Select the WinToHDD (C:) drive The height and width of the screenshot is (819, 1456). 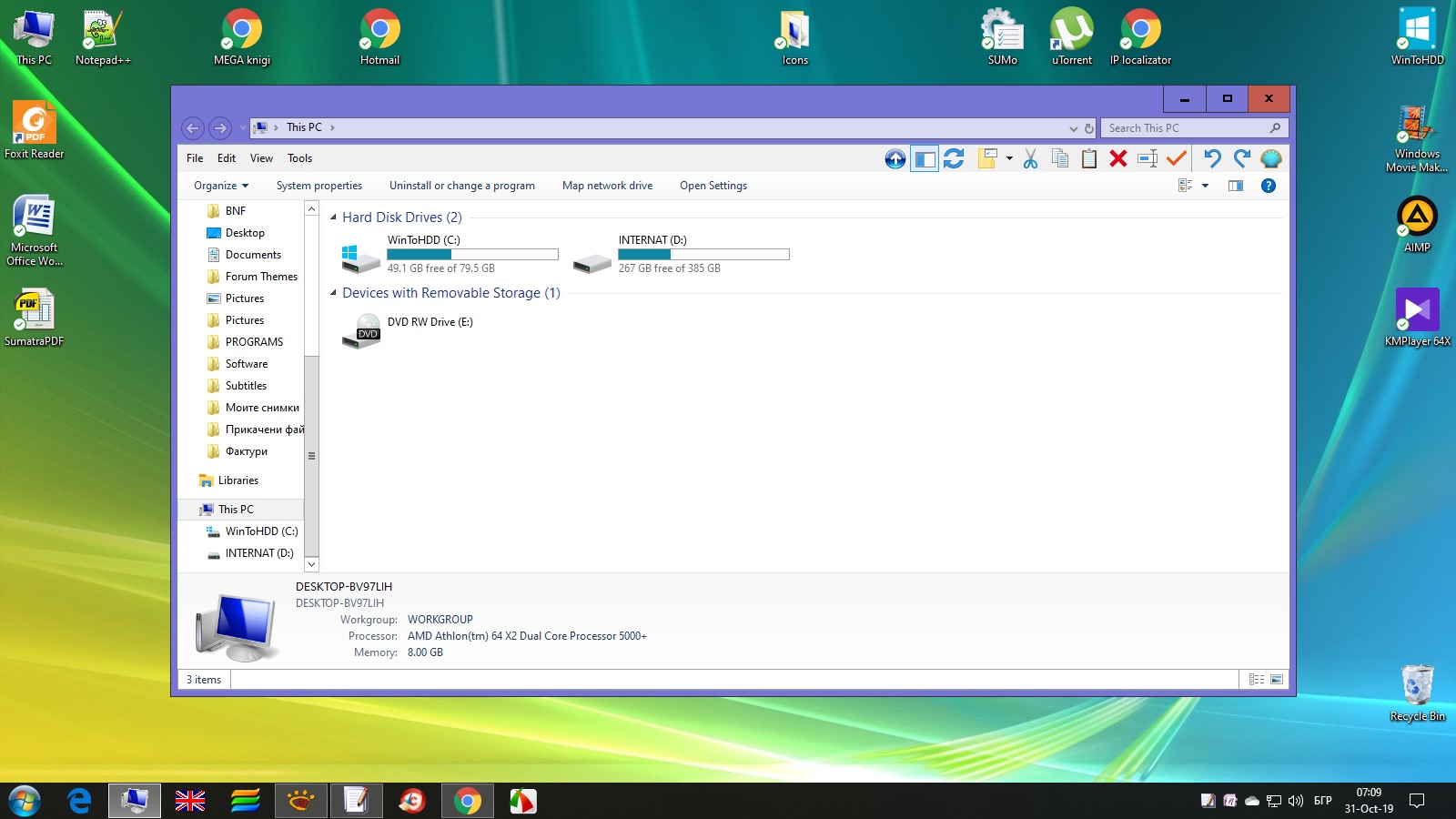(x=449, y=254)
